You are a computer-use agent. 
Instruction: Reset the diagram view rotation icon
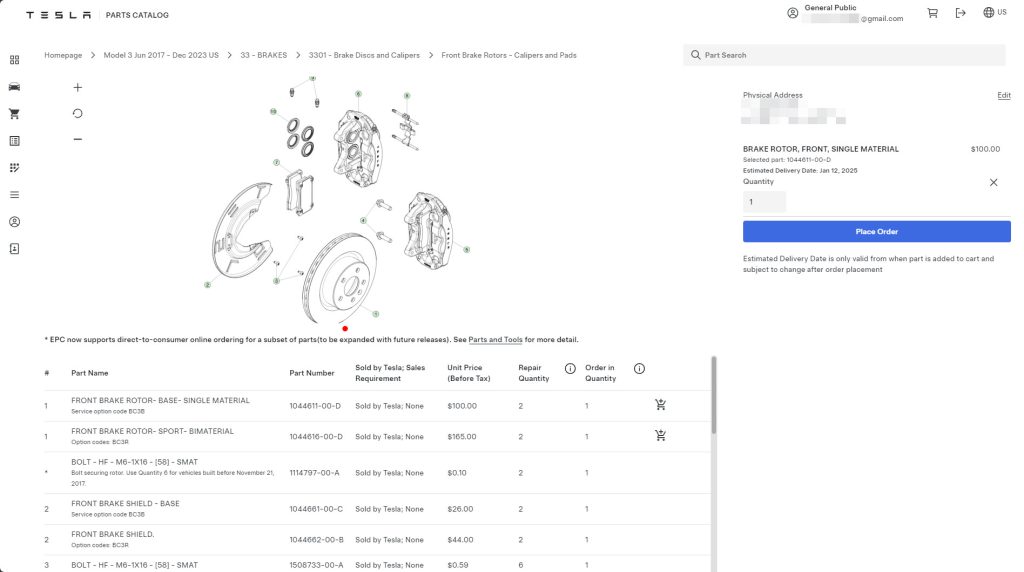tap(78, 113)
